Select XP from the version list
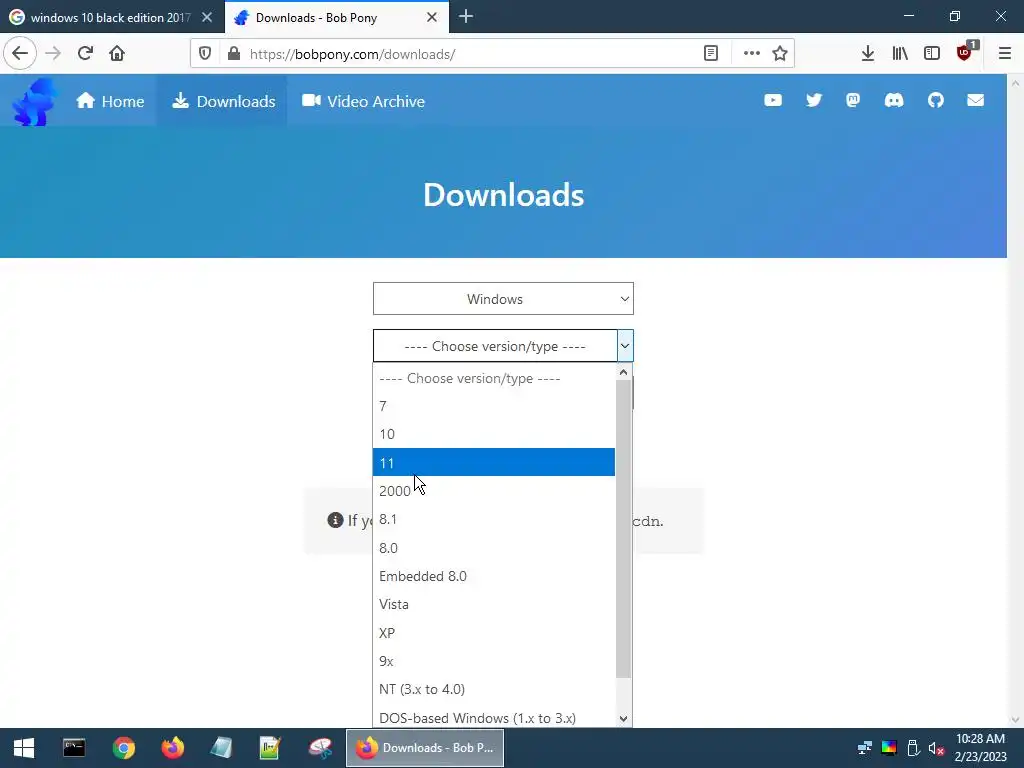 click(494, 633)
